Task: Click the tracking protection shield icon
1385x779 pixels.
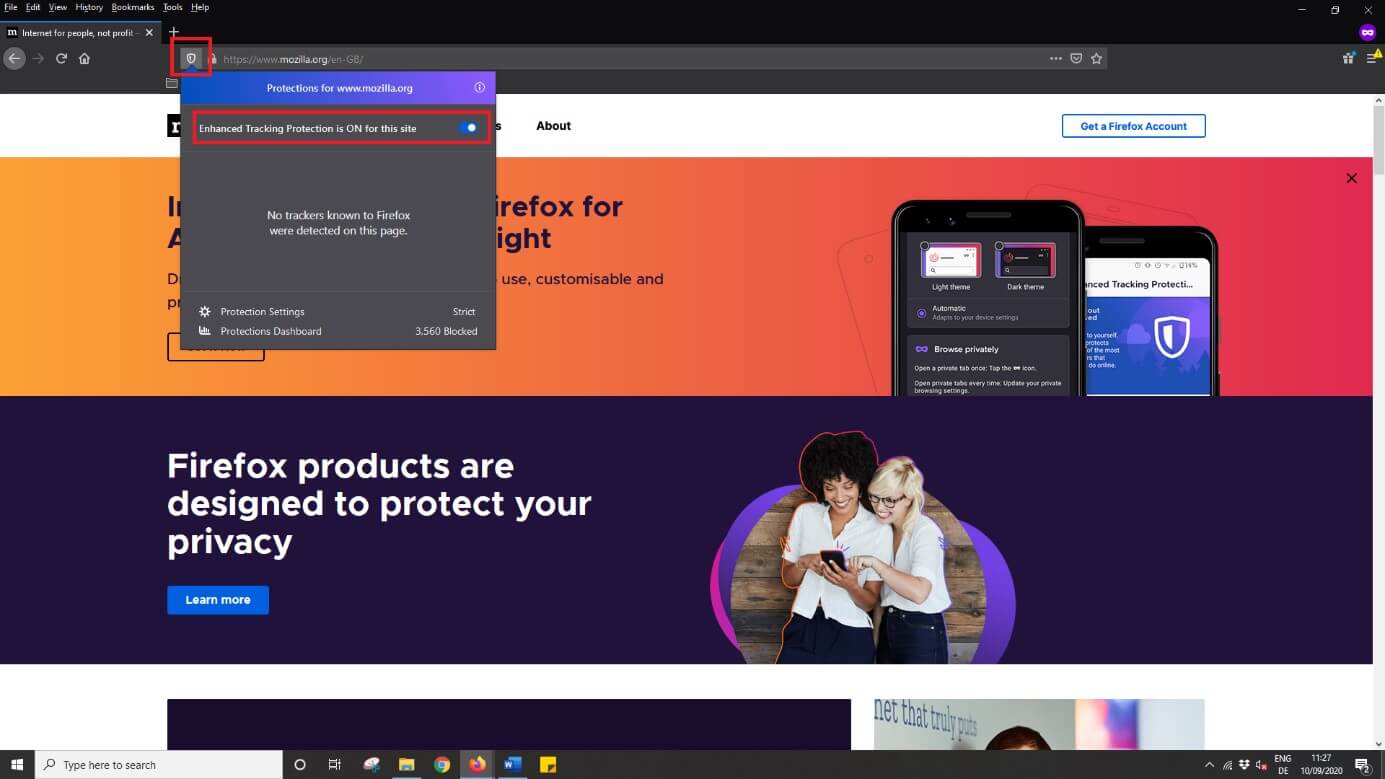Action: pyautogui.click(x=191, y=59)
